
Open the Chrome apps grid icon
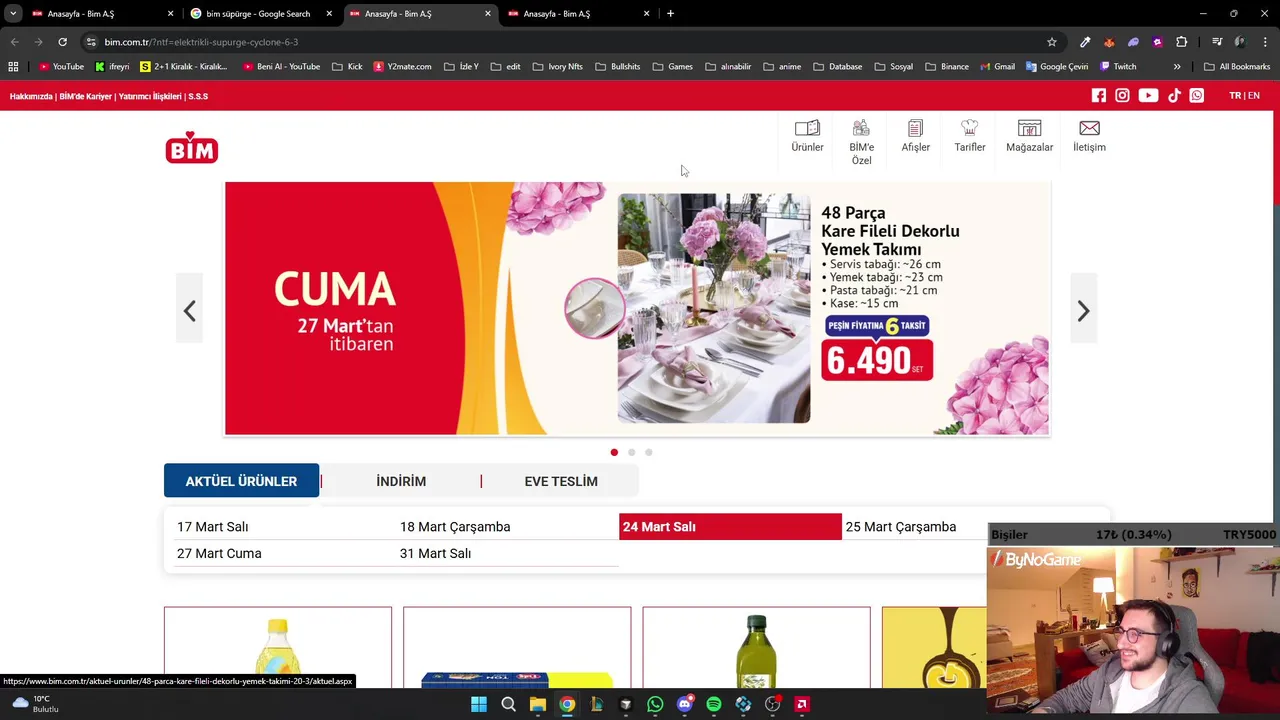click(x=13, y=66)
